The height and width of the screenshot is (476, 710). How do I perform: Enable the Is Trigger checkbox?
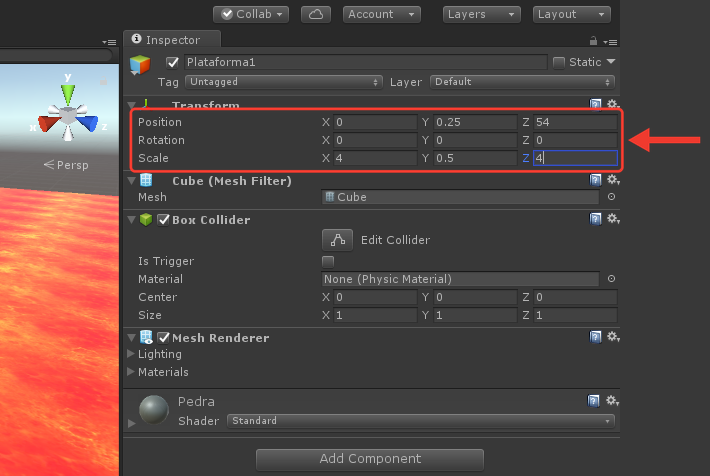pos(328,261)
